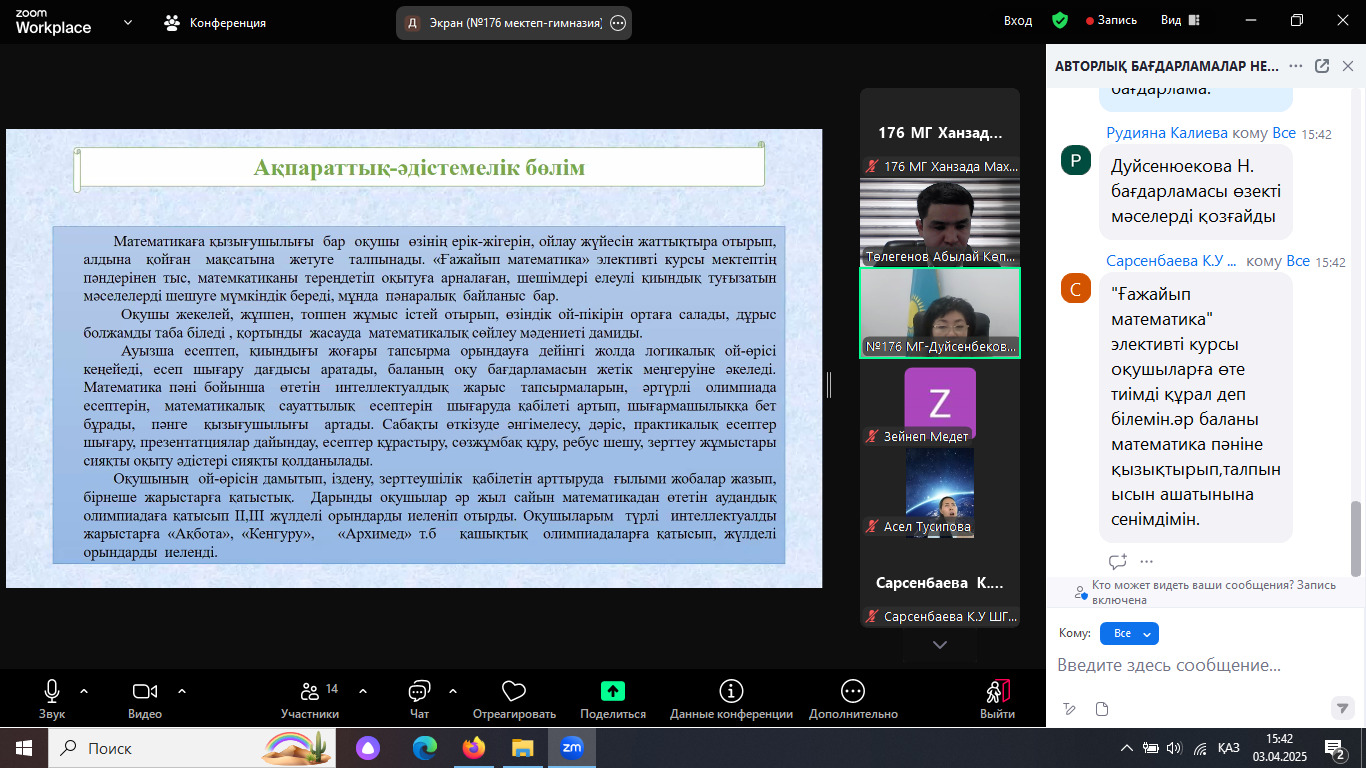The height and width of the screenshot is (768, 1366).
Task: Toggle the microphone (Звук) button
Action: (52, 692)
